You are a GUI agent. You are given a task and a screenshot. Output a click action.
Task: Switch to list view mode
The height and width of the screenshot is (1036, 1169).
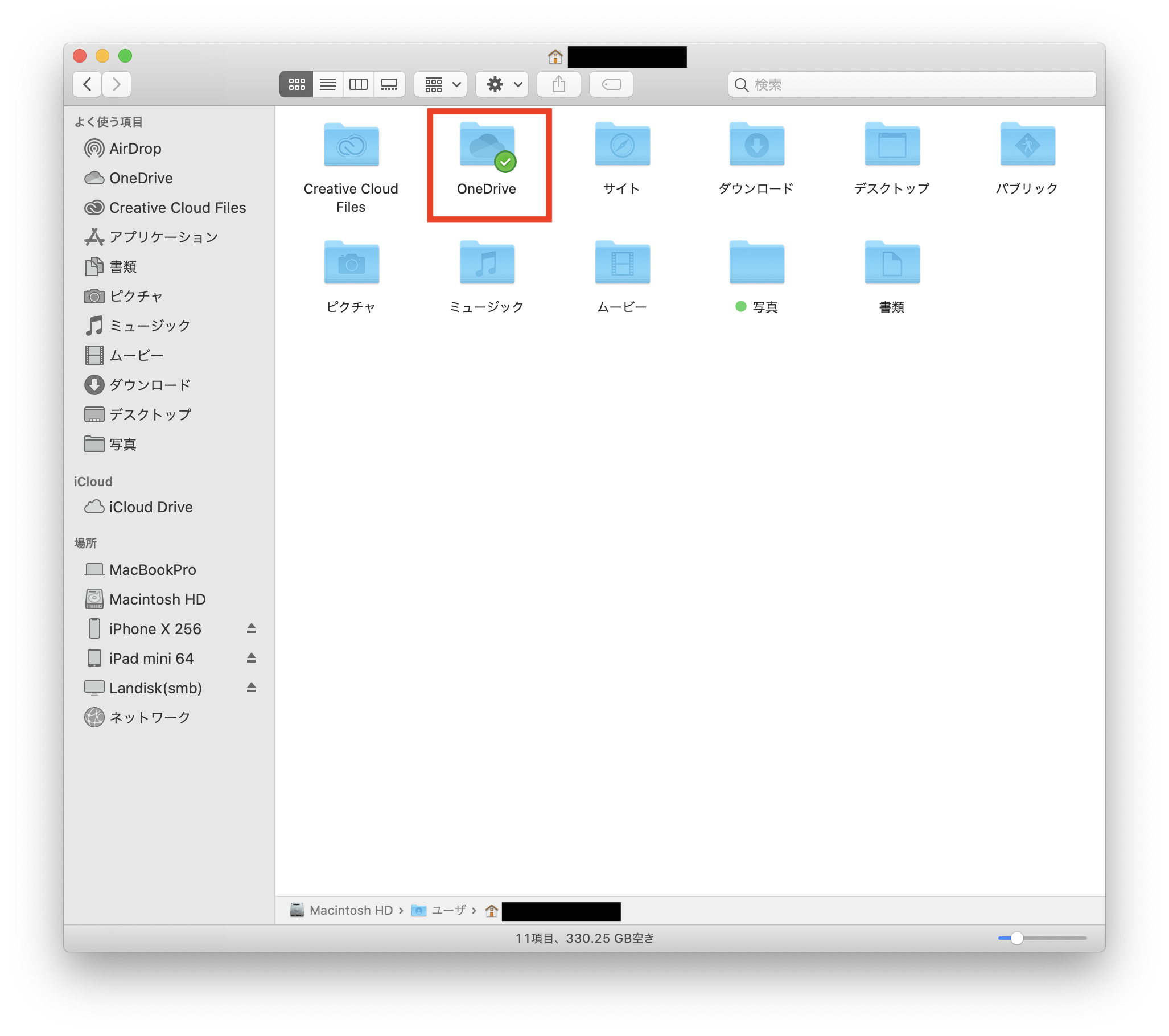[x=328, y=85]
